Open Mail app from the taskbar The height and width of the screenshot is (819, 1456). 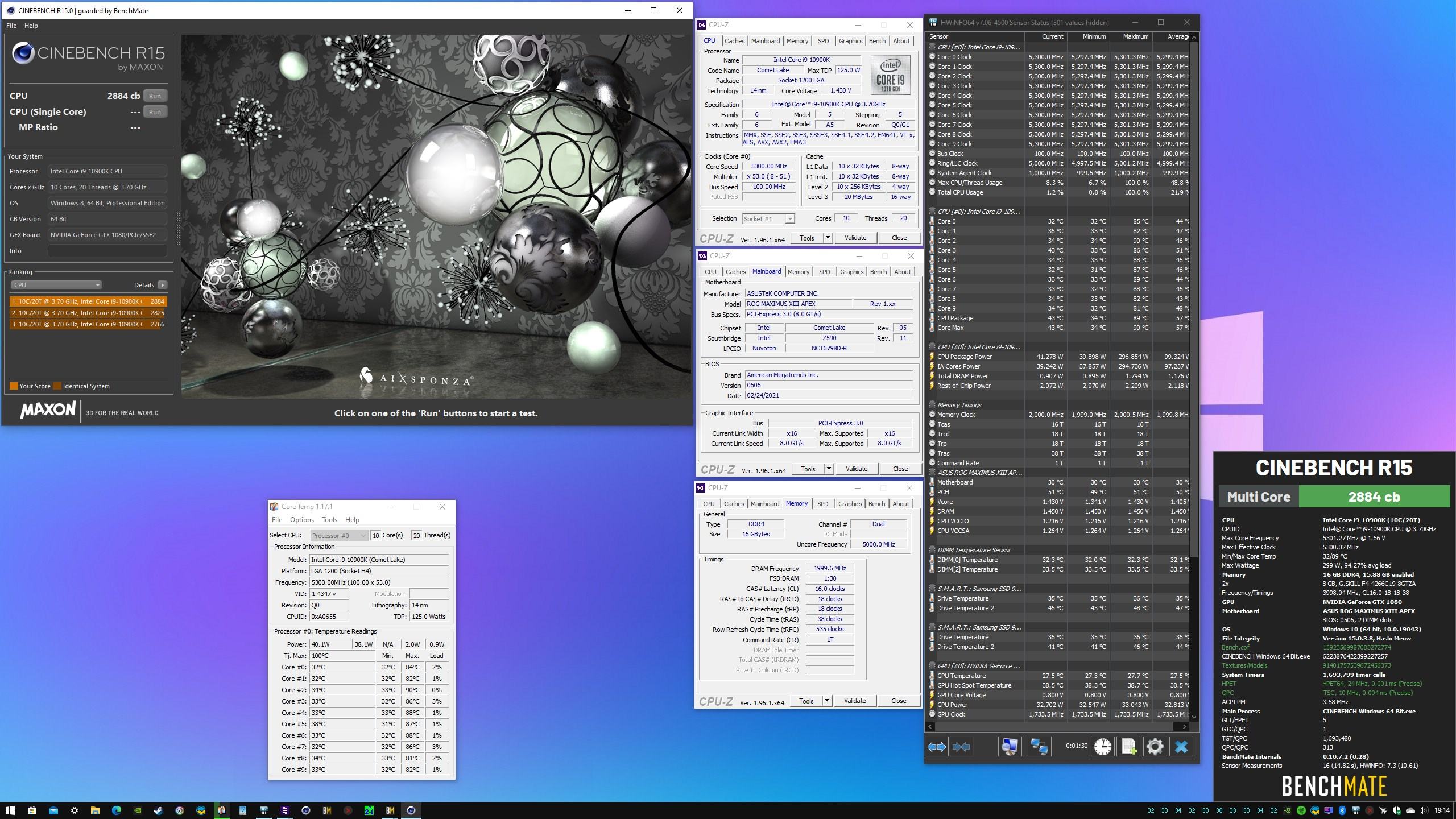(x=53, y=810)
